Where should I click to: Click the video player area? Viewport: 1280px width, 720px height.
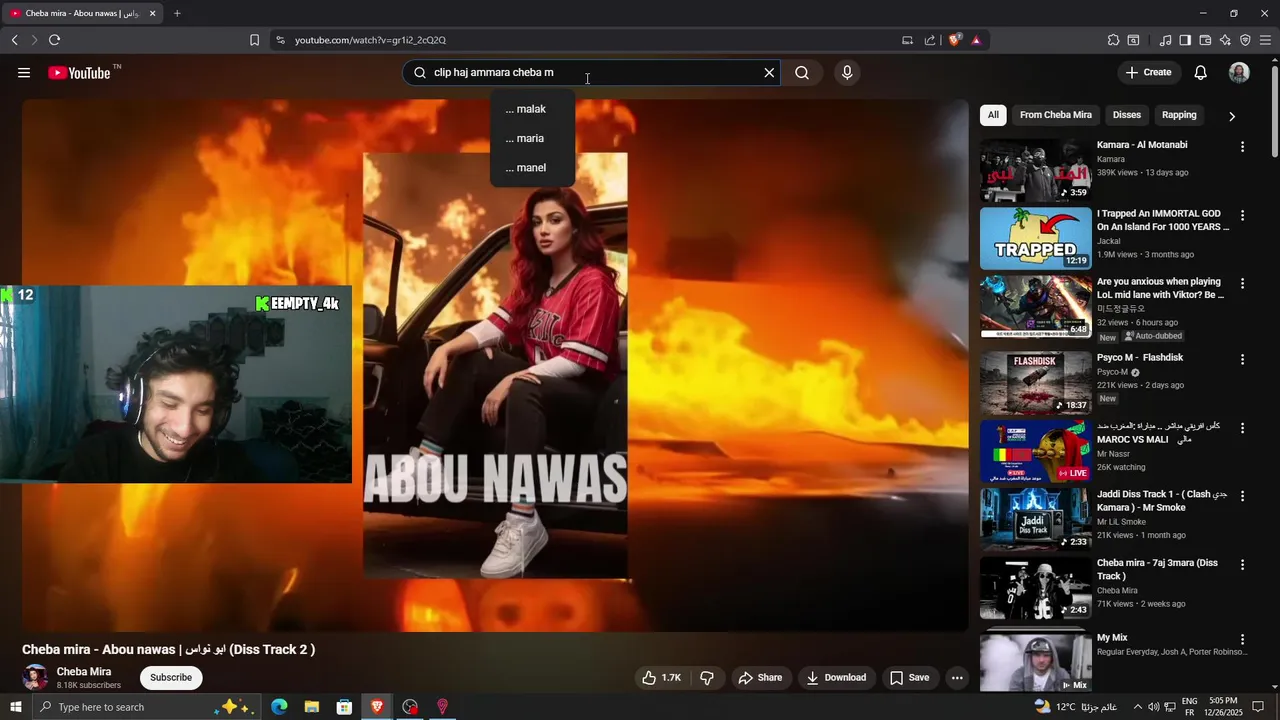pos(495,365)
